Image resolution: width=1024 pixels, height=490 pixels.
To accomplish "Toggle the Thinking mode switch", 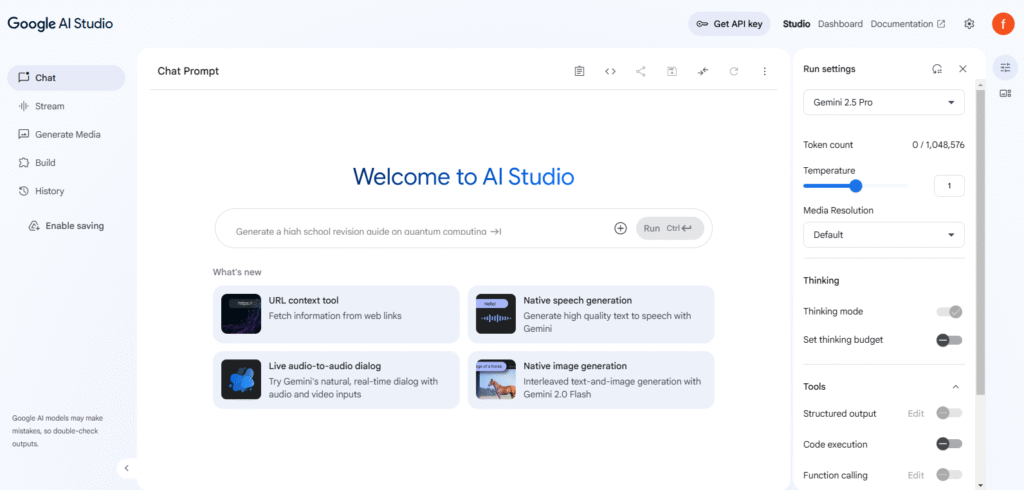I will (949, 312).
